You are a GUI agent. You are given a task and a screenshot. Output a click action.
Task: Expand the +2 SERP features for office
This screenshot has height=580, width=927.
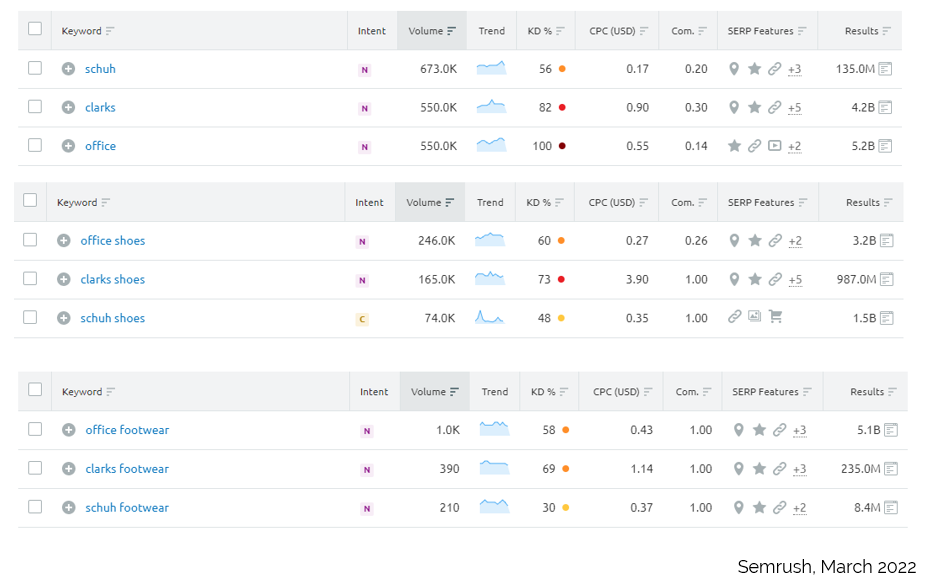795,147
